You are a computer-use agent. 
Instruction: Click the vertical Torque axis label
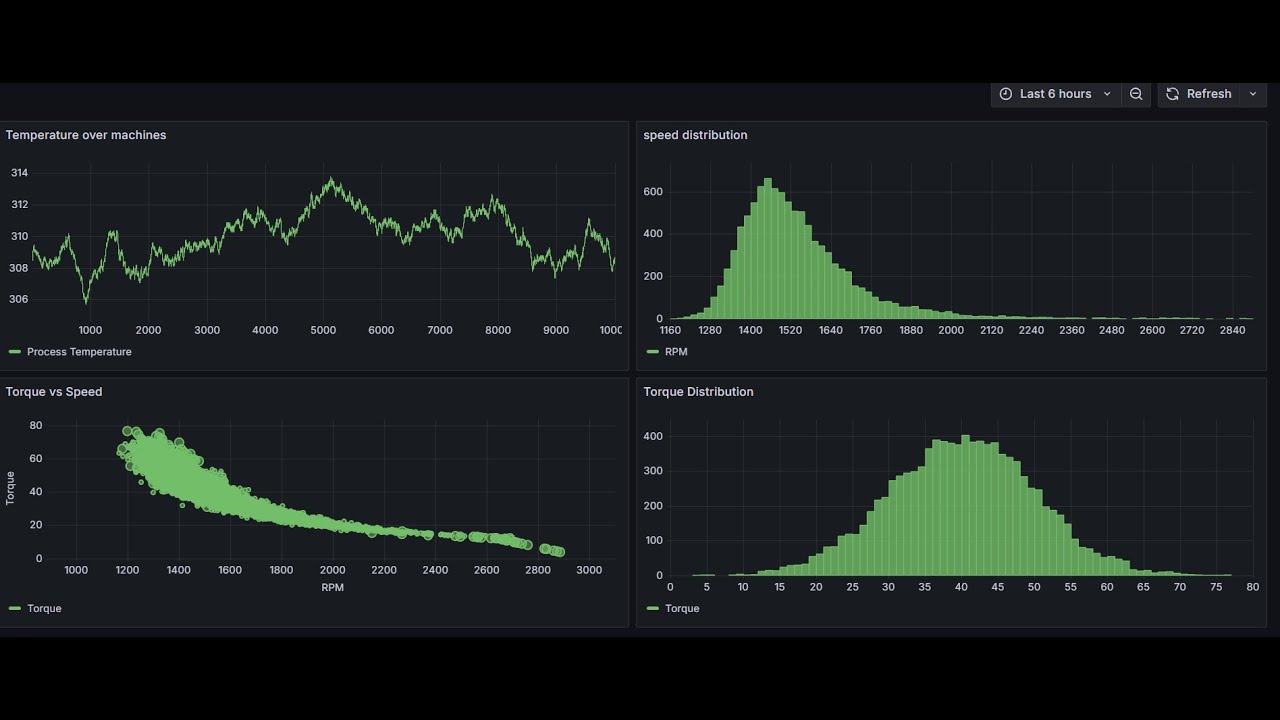point(11,488)
